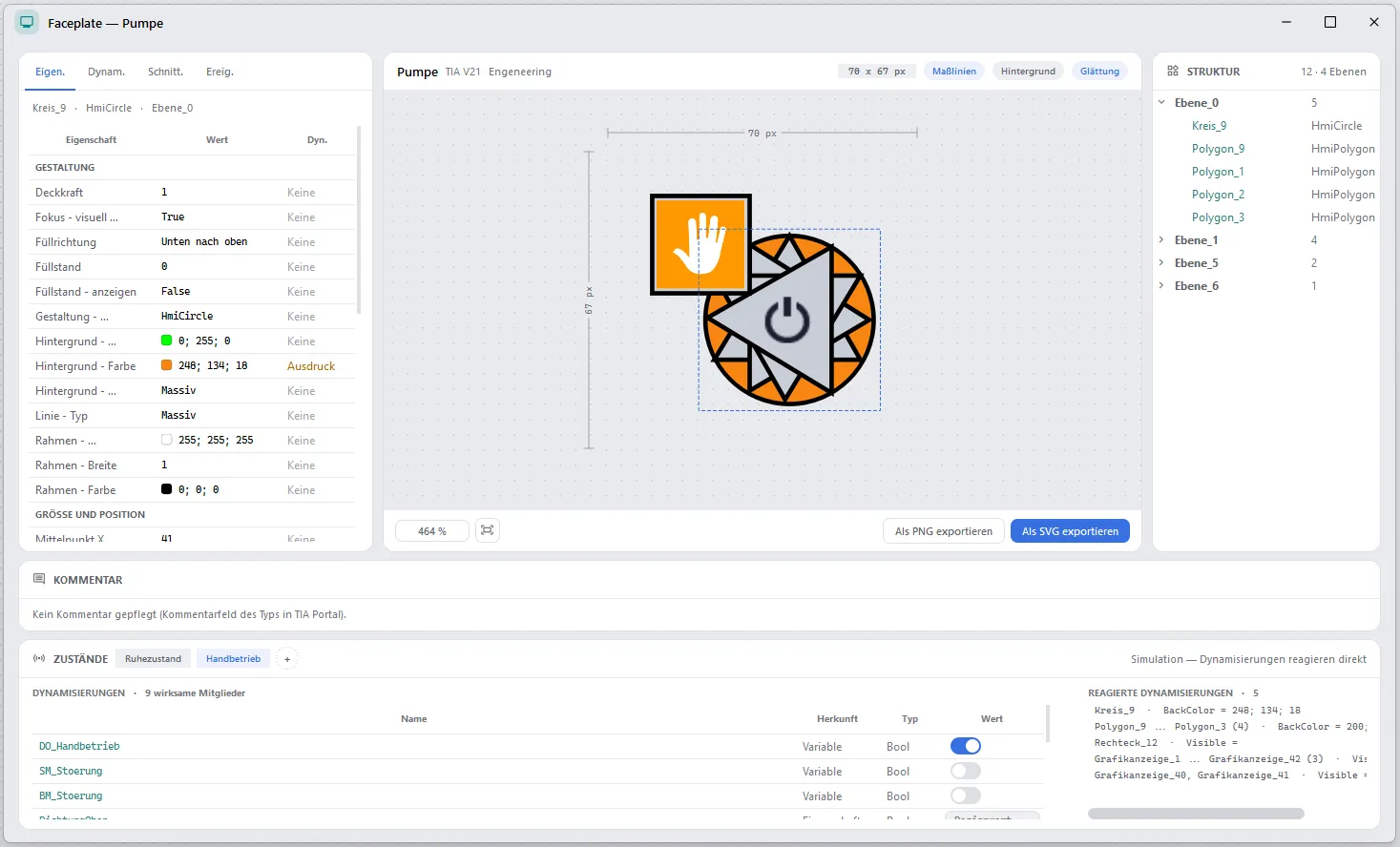
Task: Click the Deckkraft value 1
Action: (x=164, y=193)
